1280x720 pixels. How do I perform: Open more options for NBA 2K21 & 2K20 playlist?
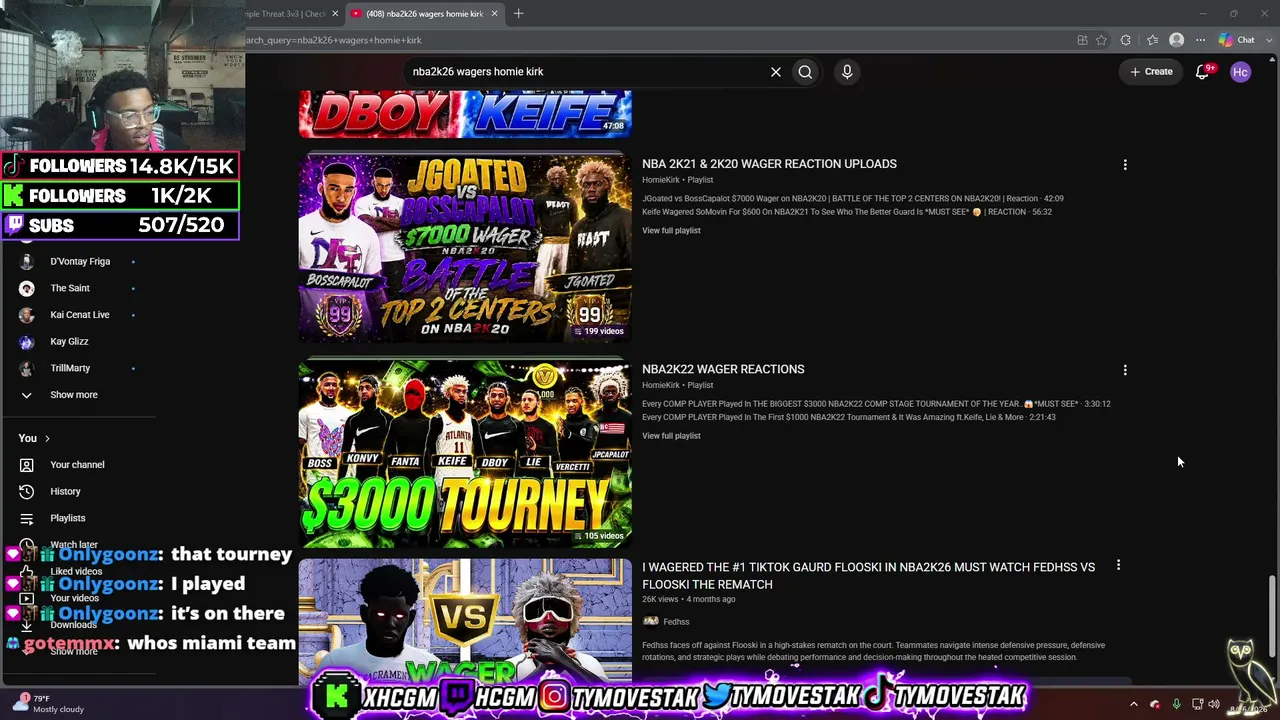(1125, 165)
